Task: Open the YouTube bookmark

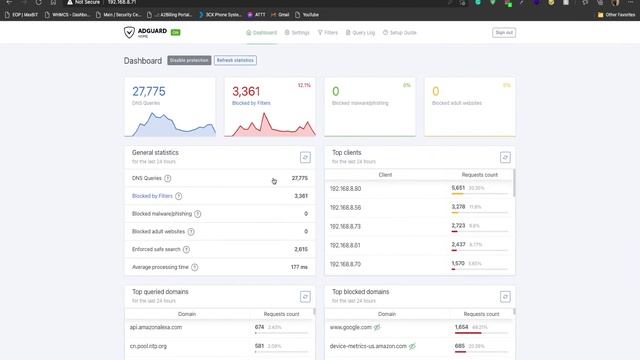Action: point(307,15)
